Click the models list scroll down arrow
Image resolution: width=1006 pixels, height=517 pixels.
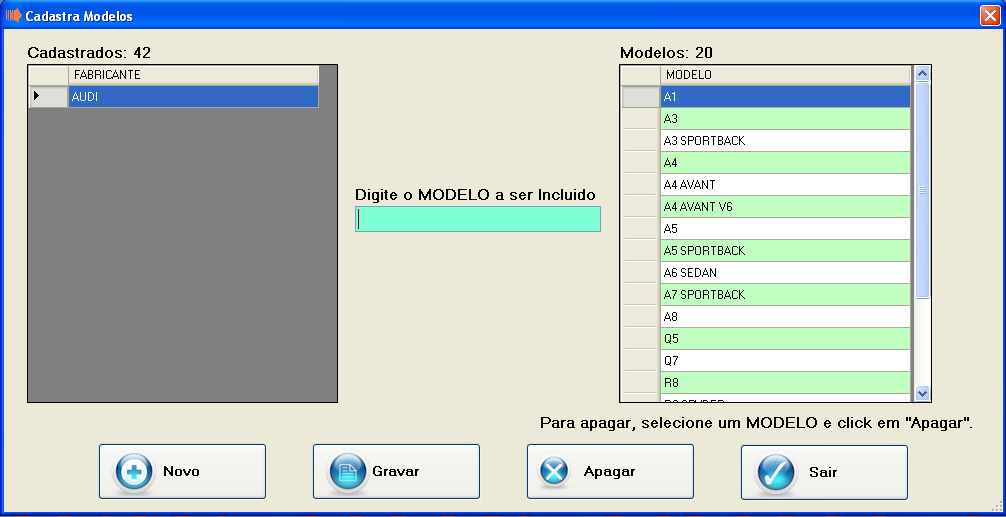coord(923,393)
